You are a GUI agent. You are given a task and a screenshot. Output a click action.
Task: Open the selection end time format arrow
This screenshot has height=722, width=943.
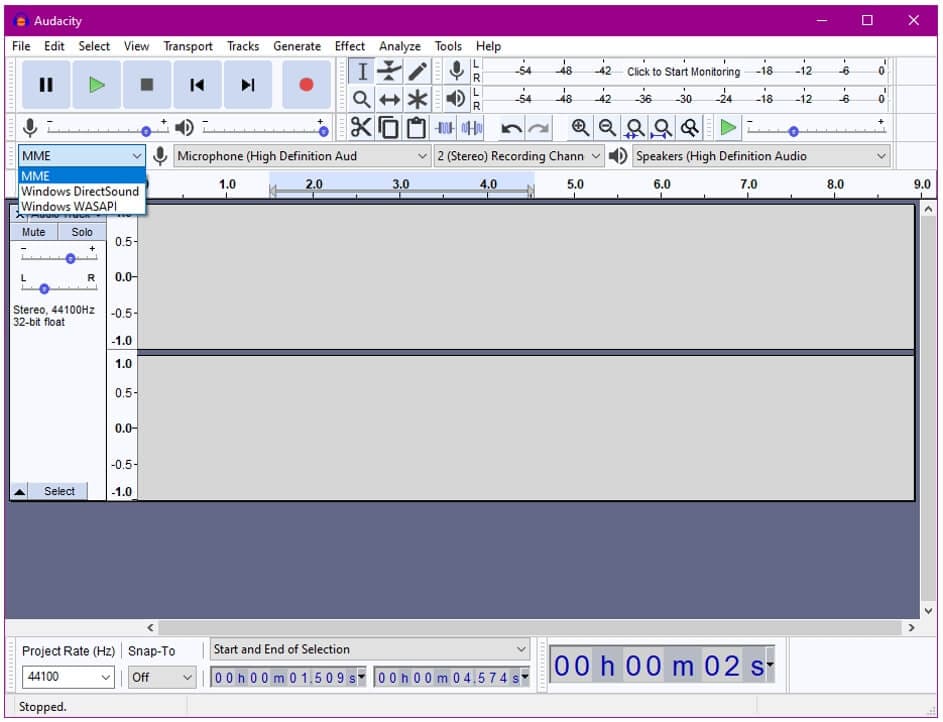(x=525, y=676)
